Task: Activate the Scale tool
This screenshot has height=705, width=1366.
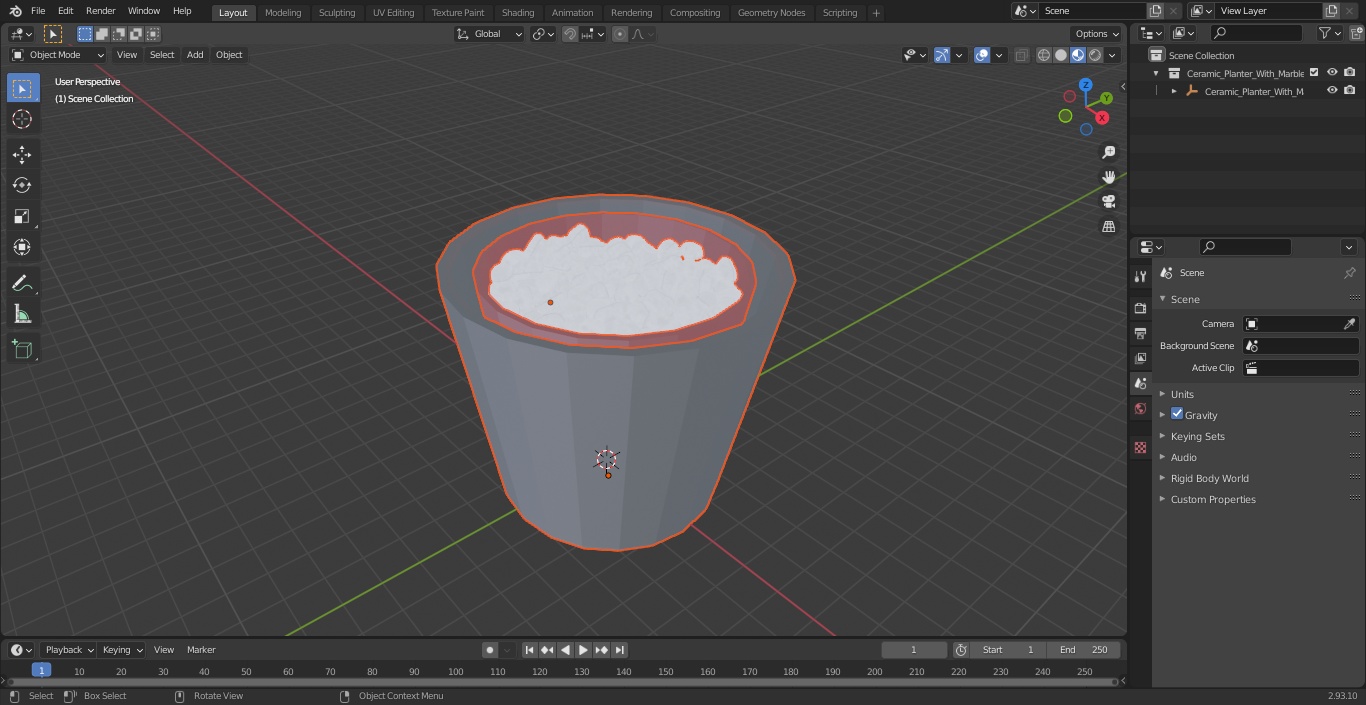Action: coord(22,216)
